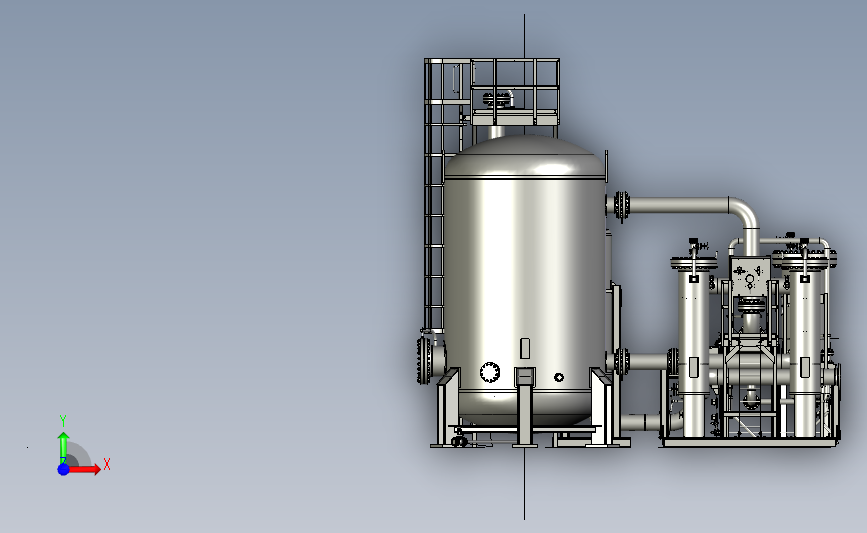
Task: Select the railed platform above the tank
Action: [x=514, y=92]
